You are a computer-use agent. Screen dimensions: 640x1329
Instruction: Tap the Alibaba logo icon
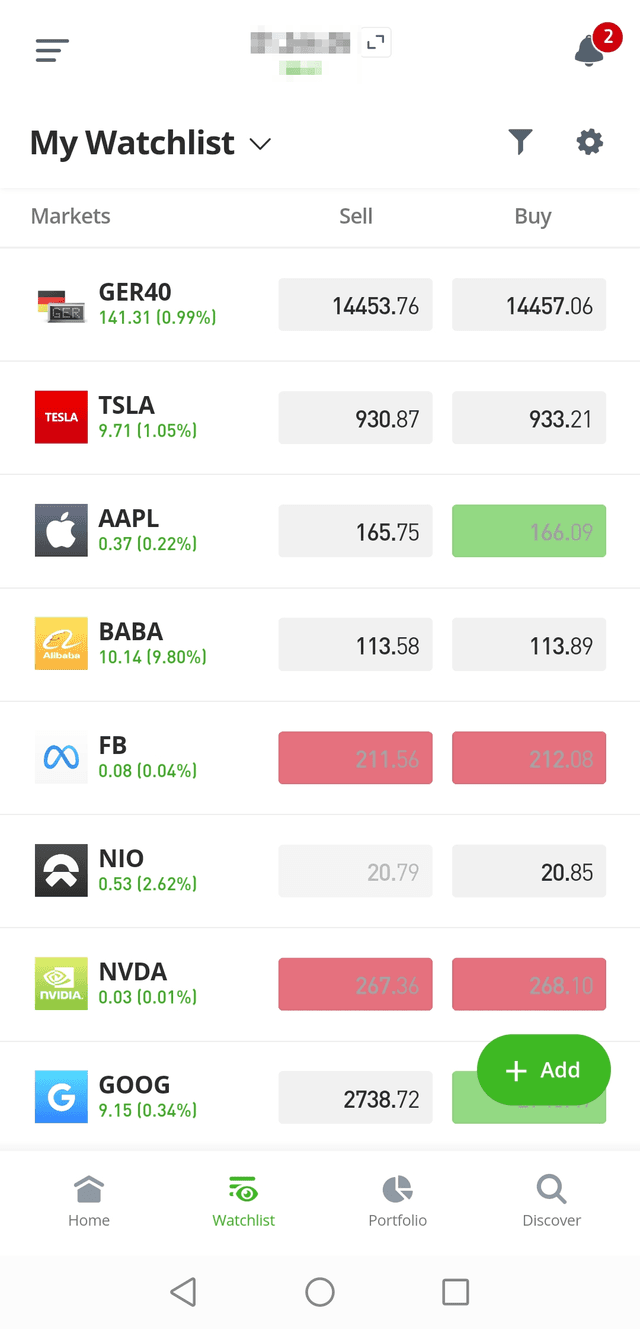pyautogui.click(x=60, y=643)
